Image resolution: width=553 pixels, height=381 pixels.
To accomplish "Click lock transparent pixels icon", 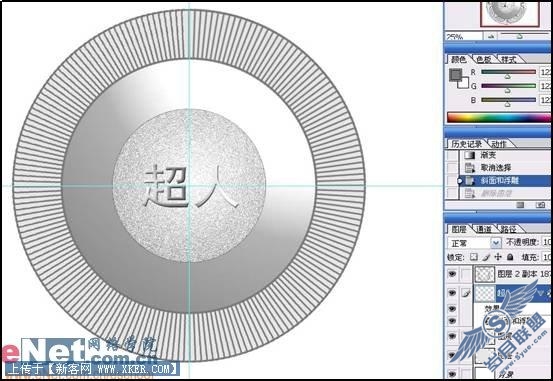I will [x=474, y=257].
